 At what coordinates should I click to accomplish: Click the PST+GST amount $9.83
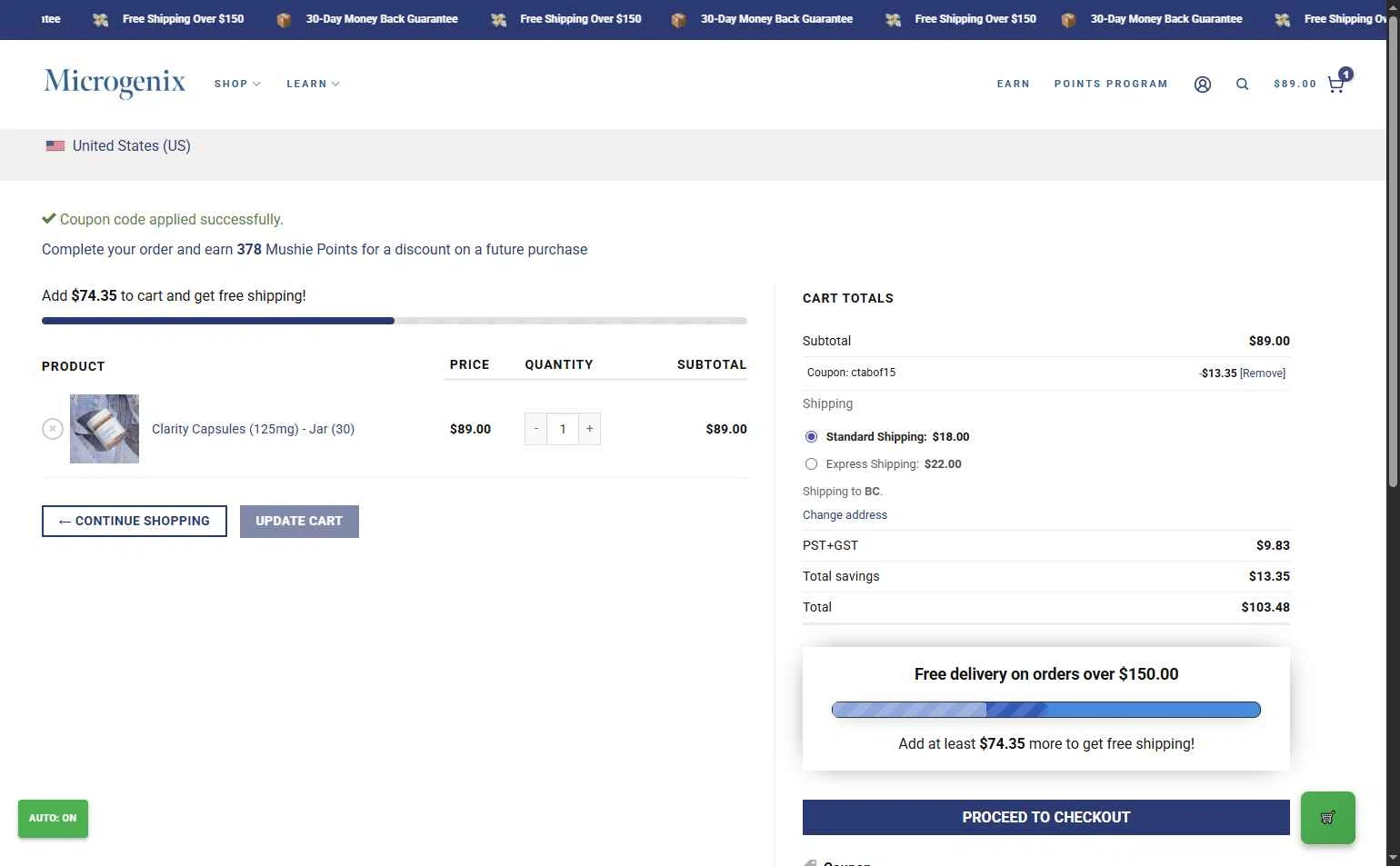(x=1273, y=545)
